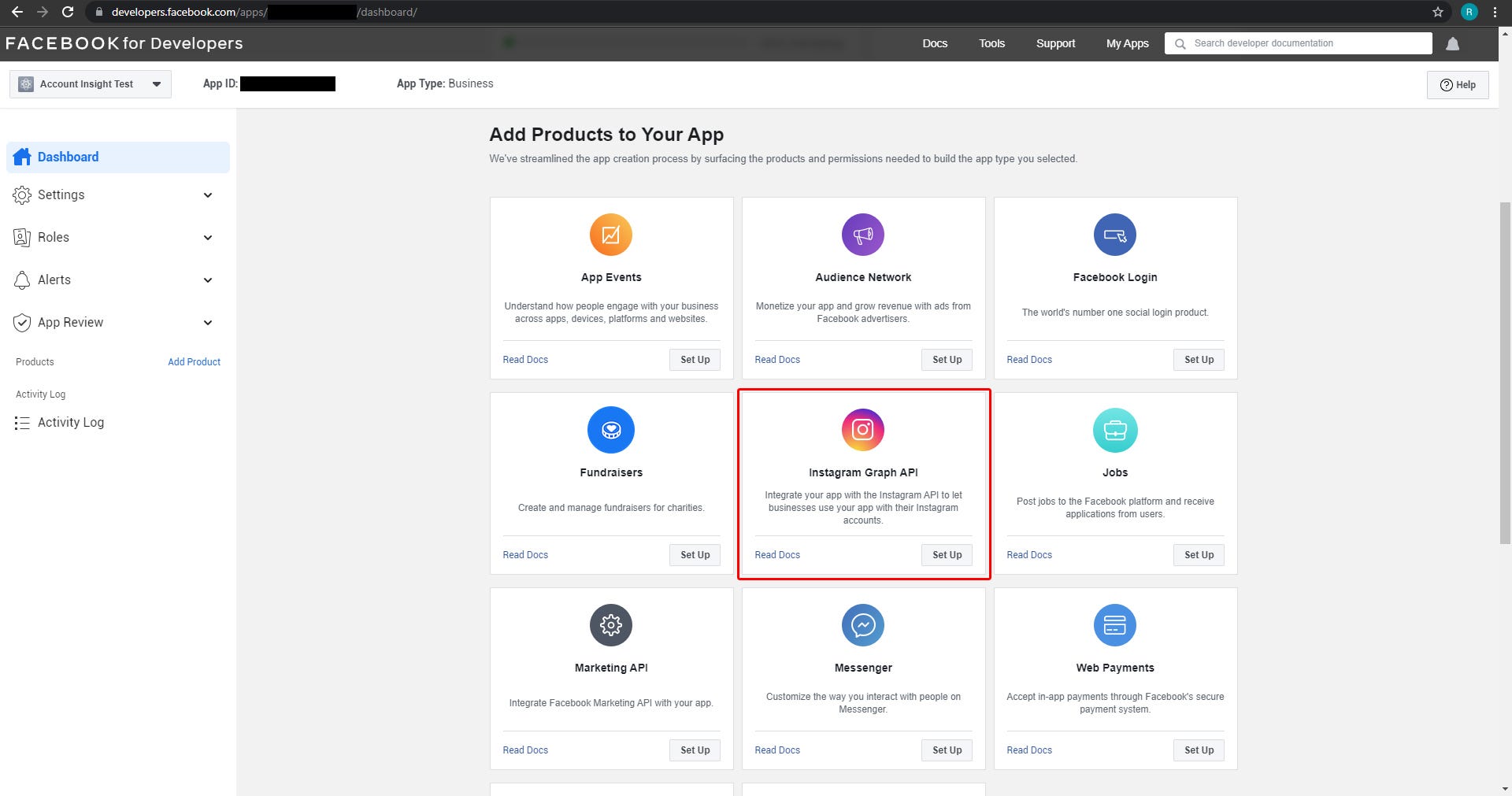Expand the Settings chevron in sidebar
Viewport: 1512px width, 796px height.
[x=208, y=195]
